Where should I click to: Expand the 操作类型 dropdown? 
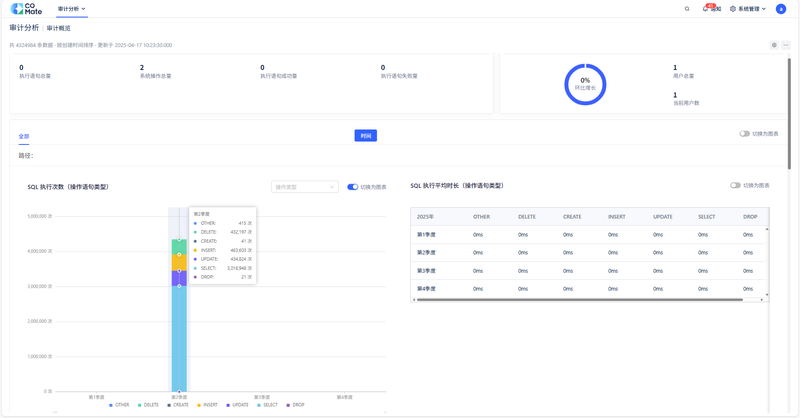(x=304, y=187)
